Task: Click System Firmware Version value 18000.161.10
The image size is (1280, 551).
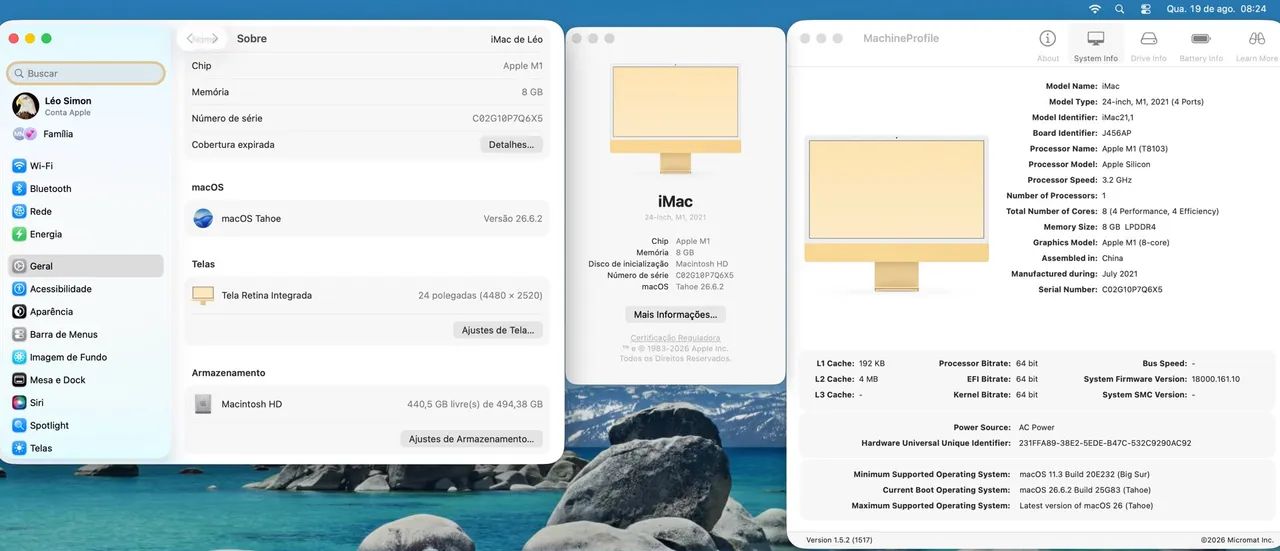Action: pos(1215,379)
